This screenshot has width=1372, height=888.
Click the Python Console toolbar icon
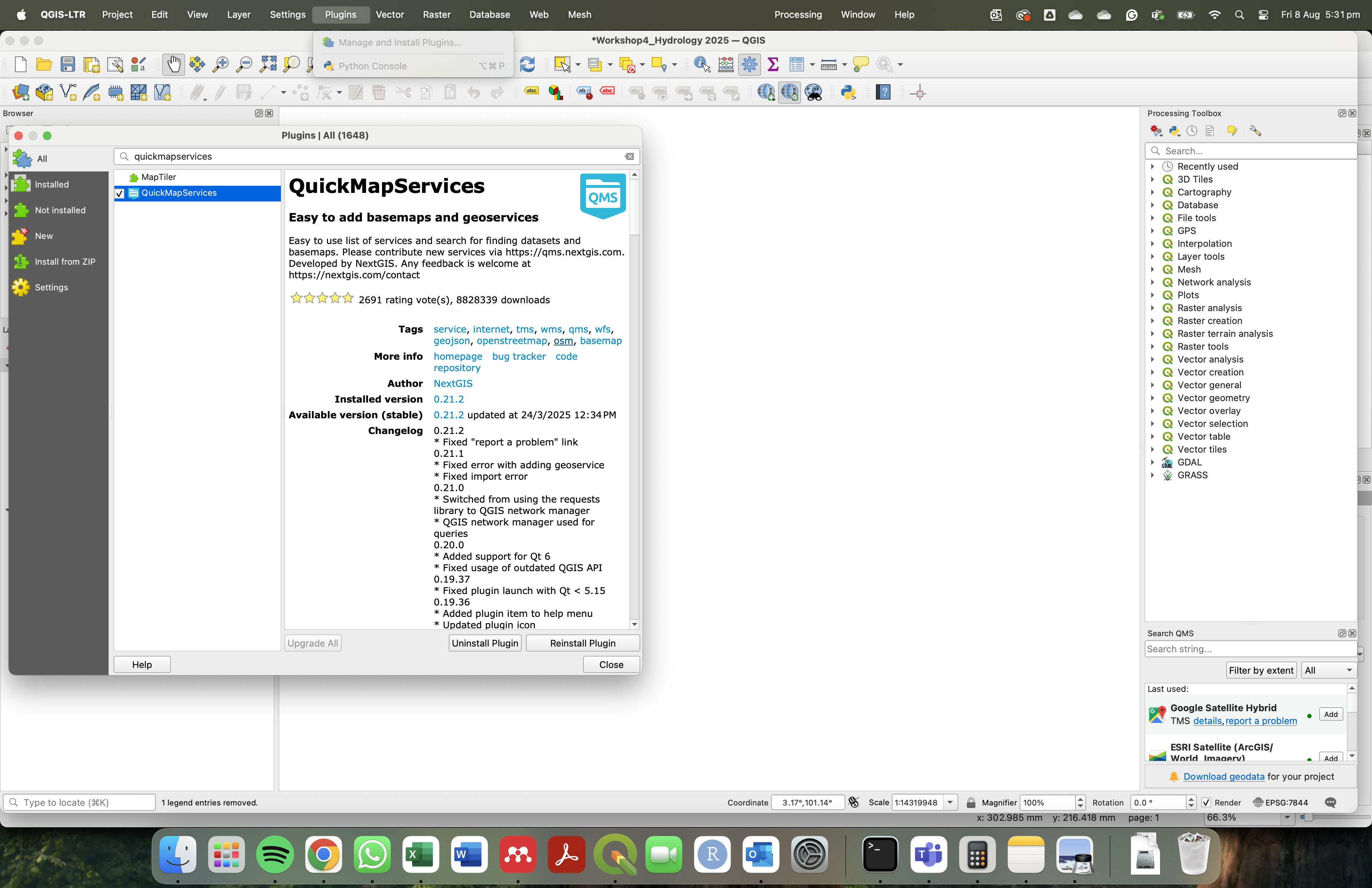(x=848, y=92)
